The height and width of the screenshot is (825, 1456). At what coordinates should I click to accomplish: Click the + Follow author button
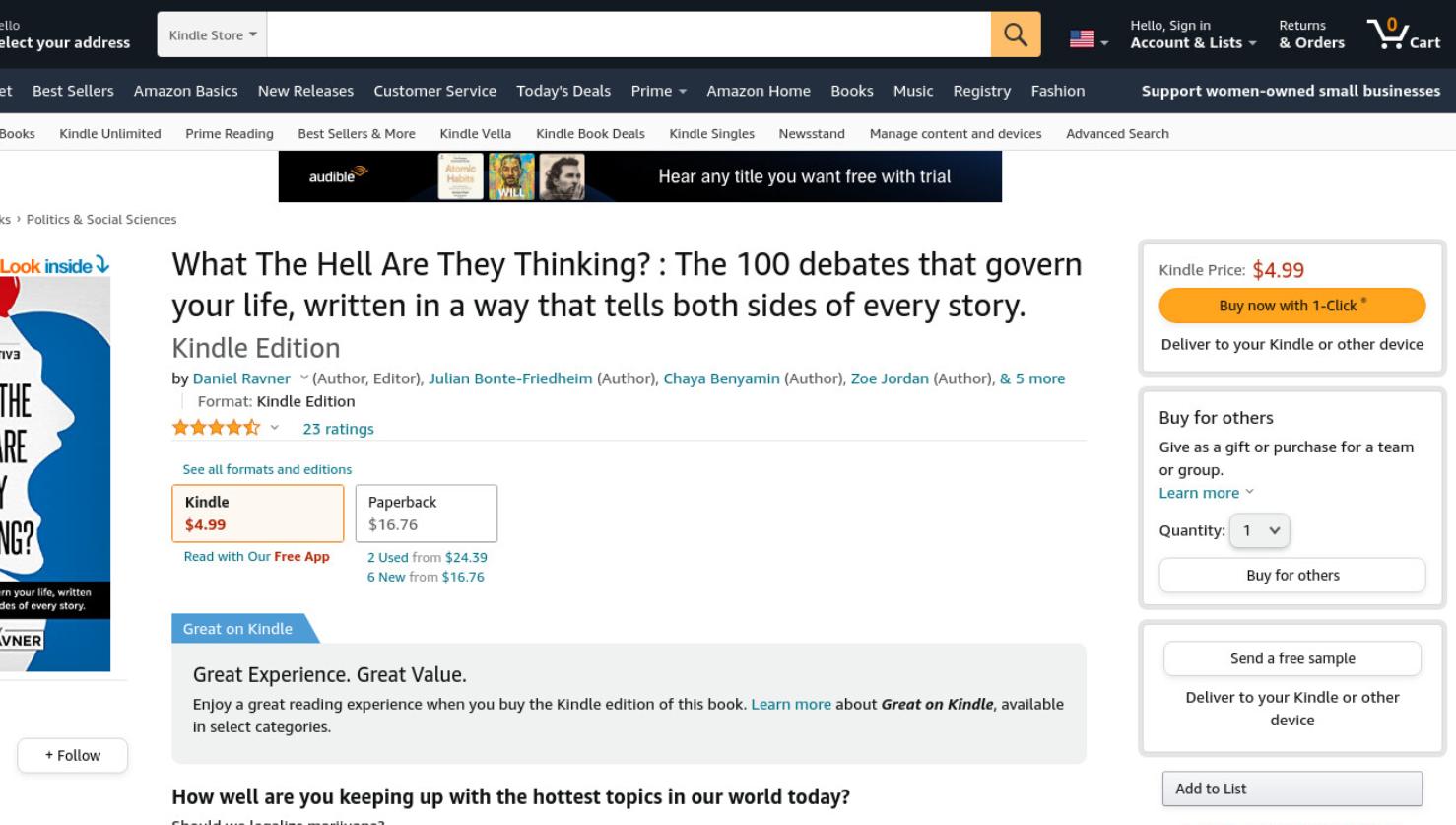(x=73, y=755)
